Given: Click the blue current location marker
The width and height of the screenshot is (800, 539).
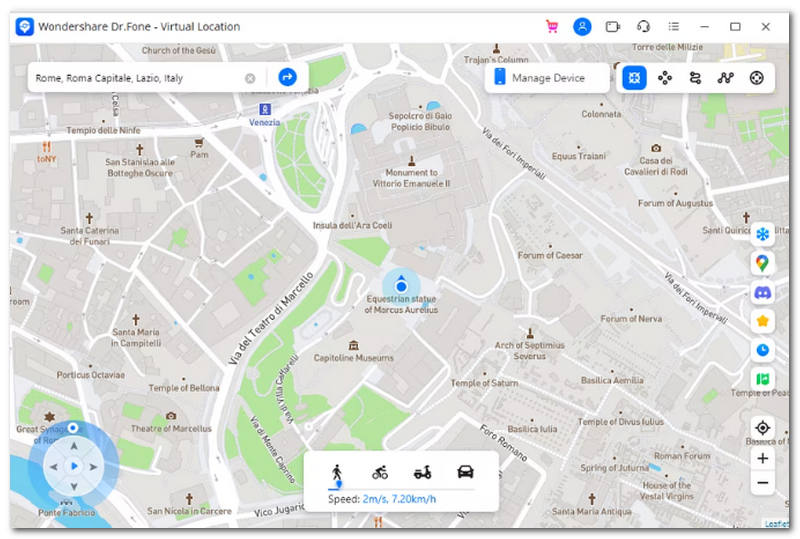Looking at the screenshot, I should (x=401, y=286).
